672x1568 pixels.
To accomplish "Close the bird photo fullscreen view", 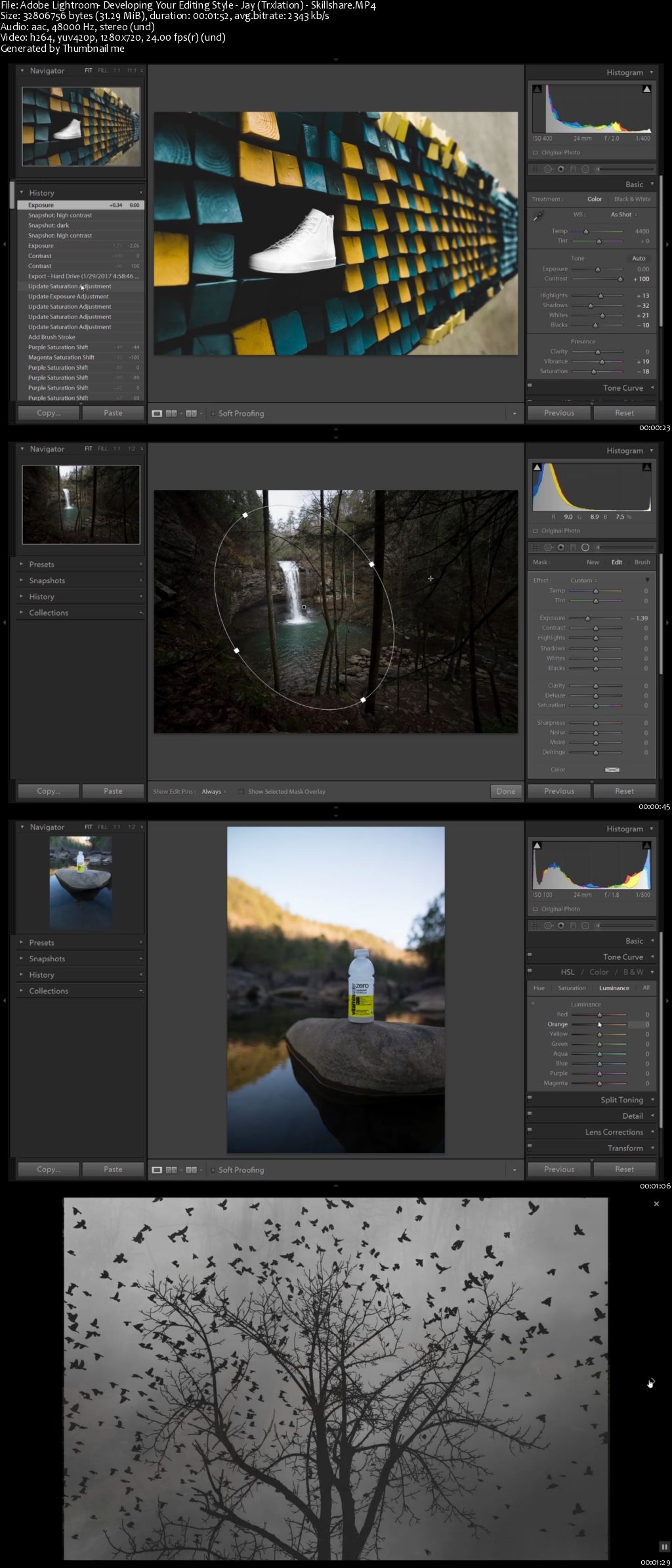I will point(656,1204).
